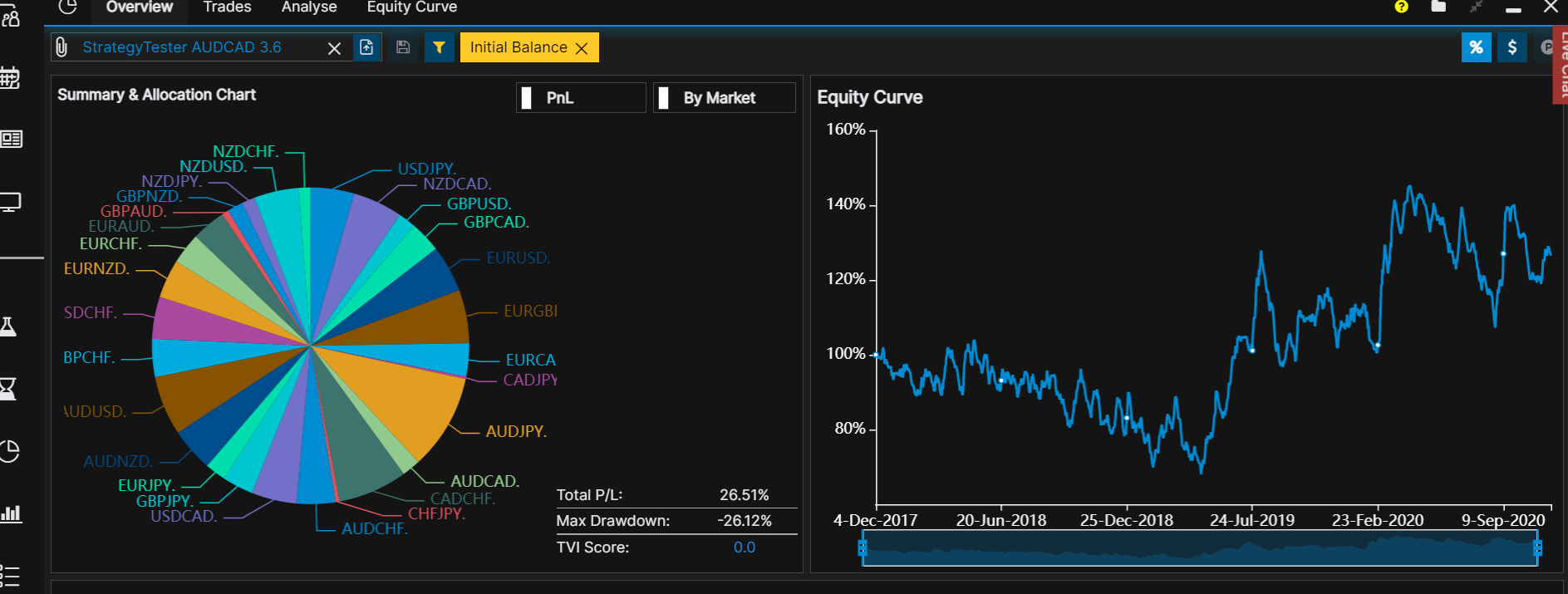This screenshot has width=1568, height=594.
Task: Open the yellow help question mark
Action: pos(1402,7)
